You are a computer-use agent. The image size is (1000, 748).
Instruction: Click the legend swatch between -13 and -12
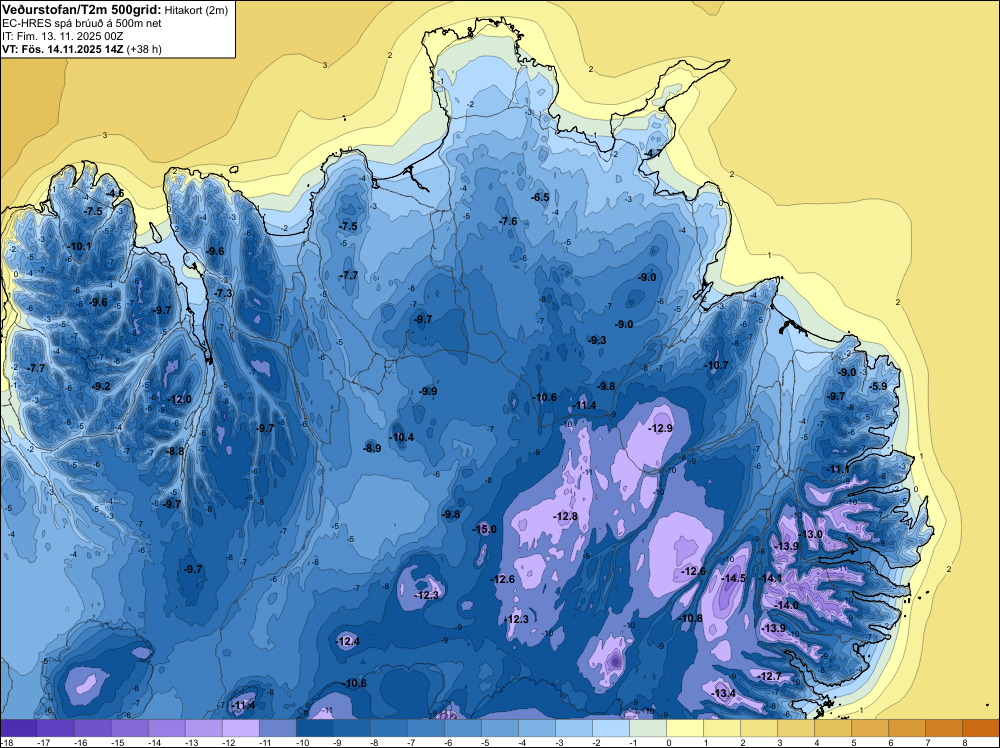tap(203, 728)
